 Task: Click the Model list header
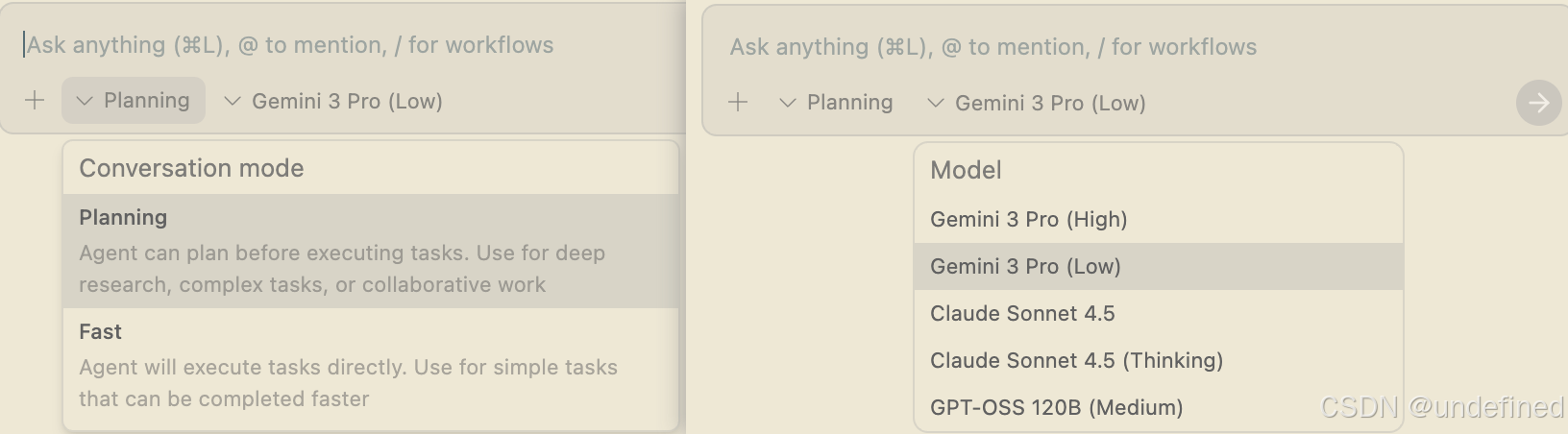click(966, 170)
